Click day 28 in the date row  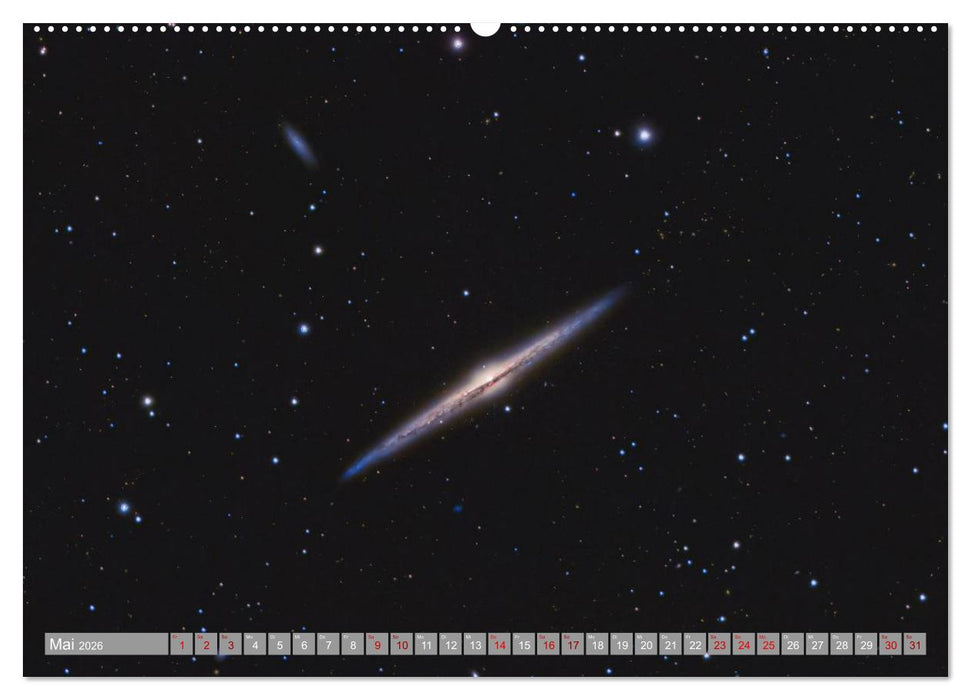coord(842,645)
